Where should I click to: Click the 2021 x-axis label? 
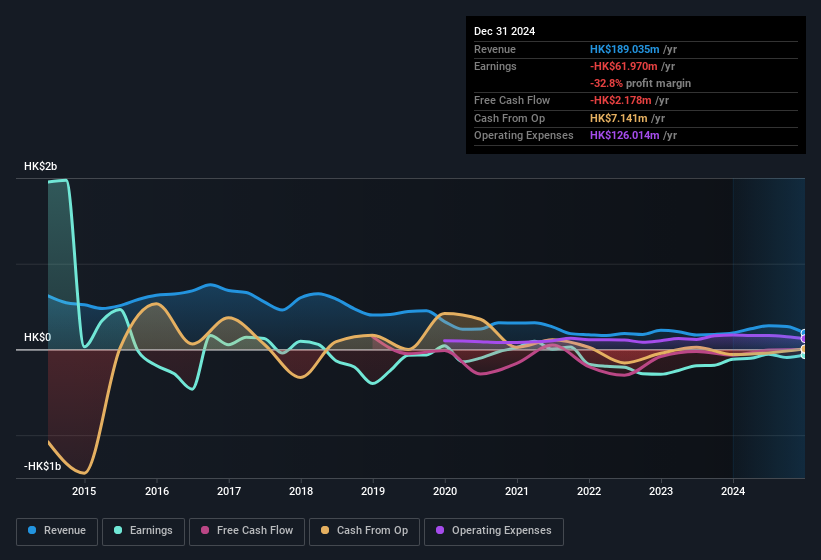click(x=517, y=491)
